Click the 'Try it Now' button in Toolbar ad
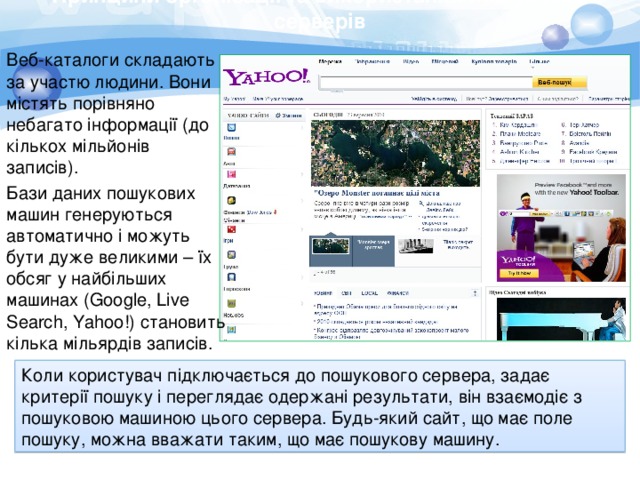Image resolution: width=640 pixels, height=480 pixels. pos(520,273)
